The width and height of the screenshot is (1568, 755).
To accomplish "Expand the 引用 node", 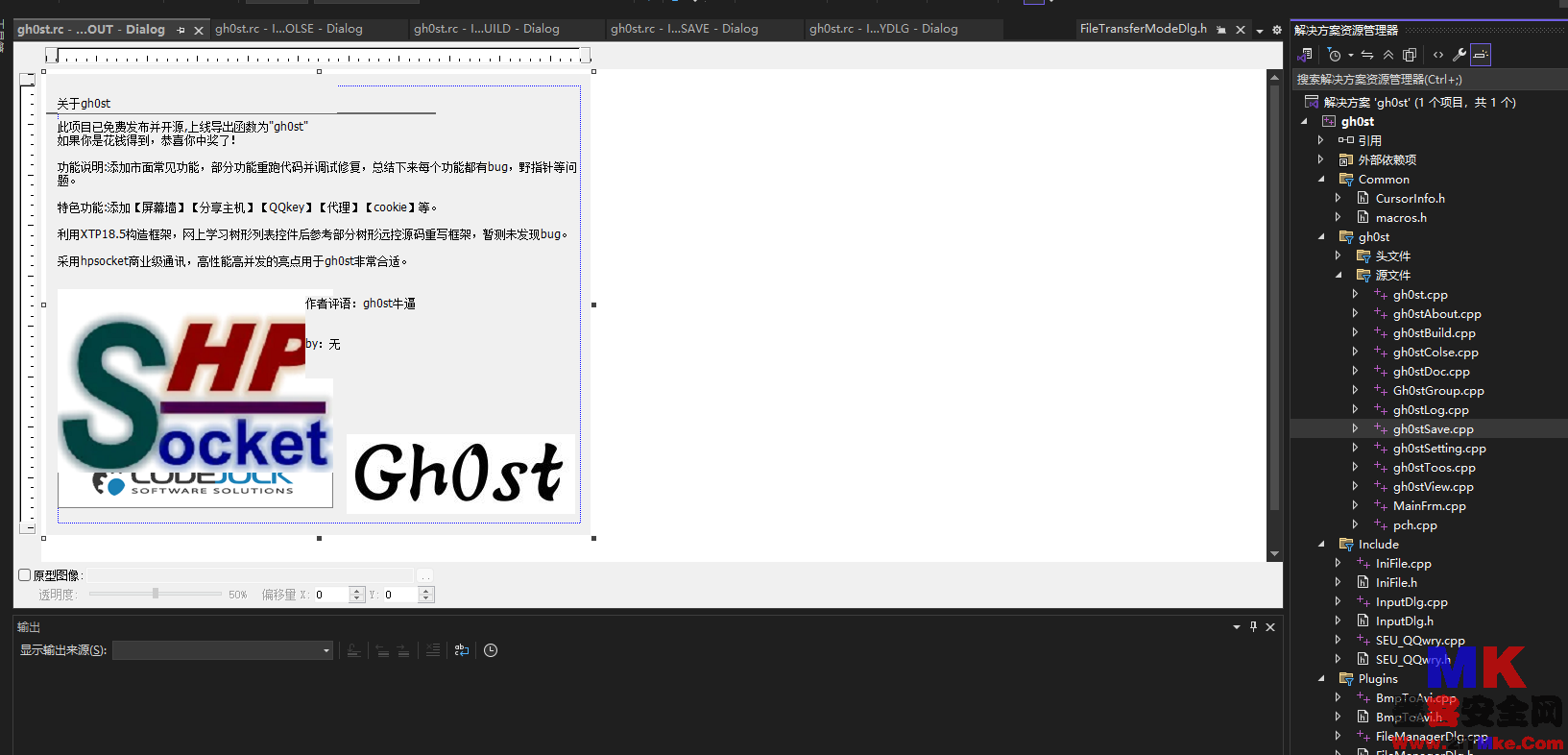I will 1321,140.
